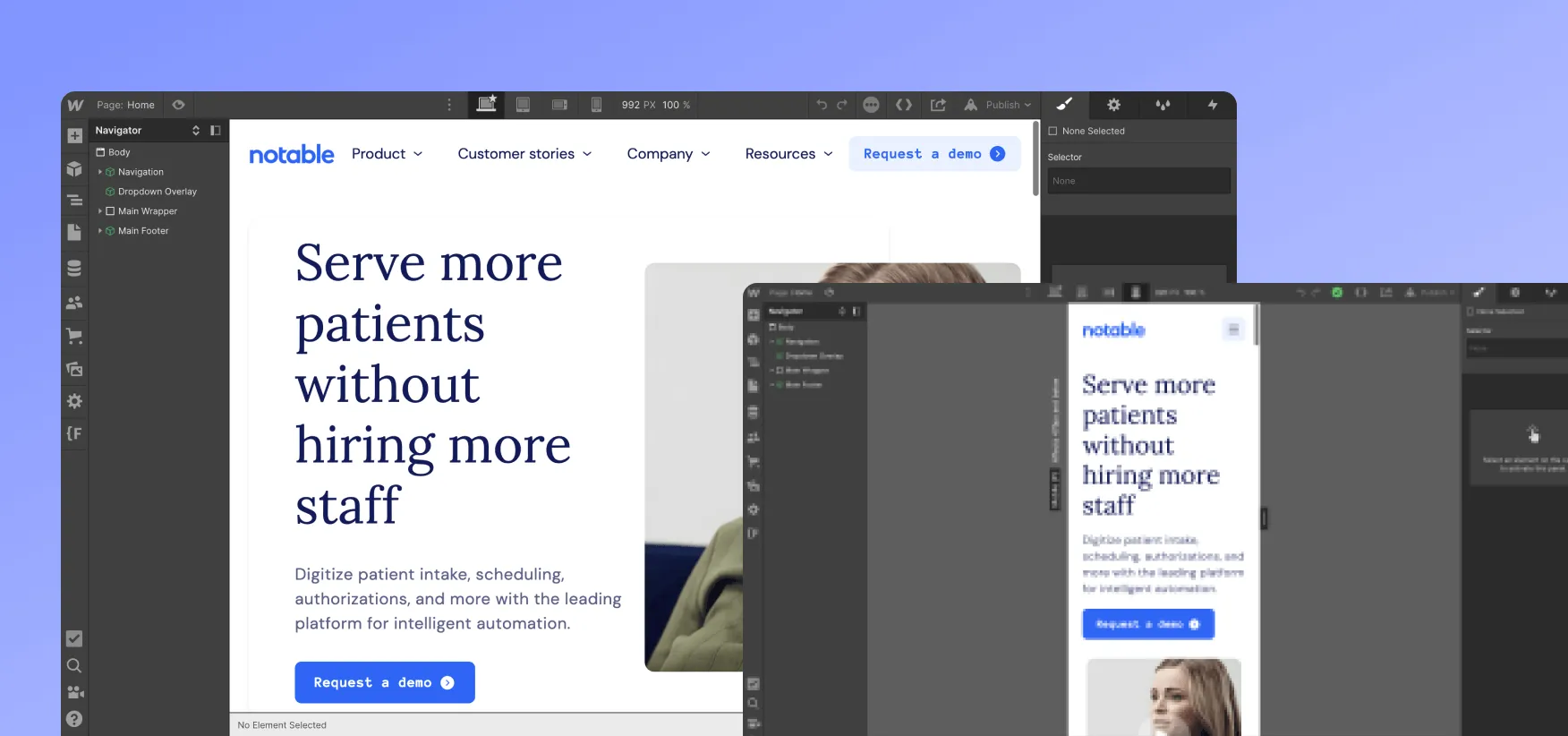Viewport: 1568px width, 736px height.
Task: Click the Share export arrow icon
Action: point(938,105)
